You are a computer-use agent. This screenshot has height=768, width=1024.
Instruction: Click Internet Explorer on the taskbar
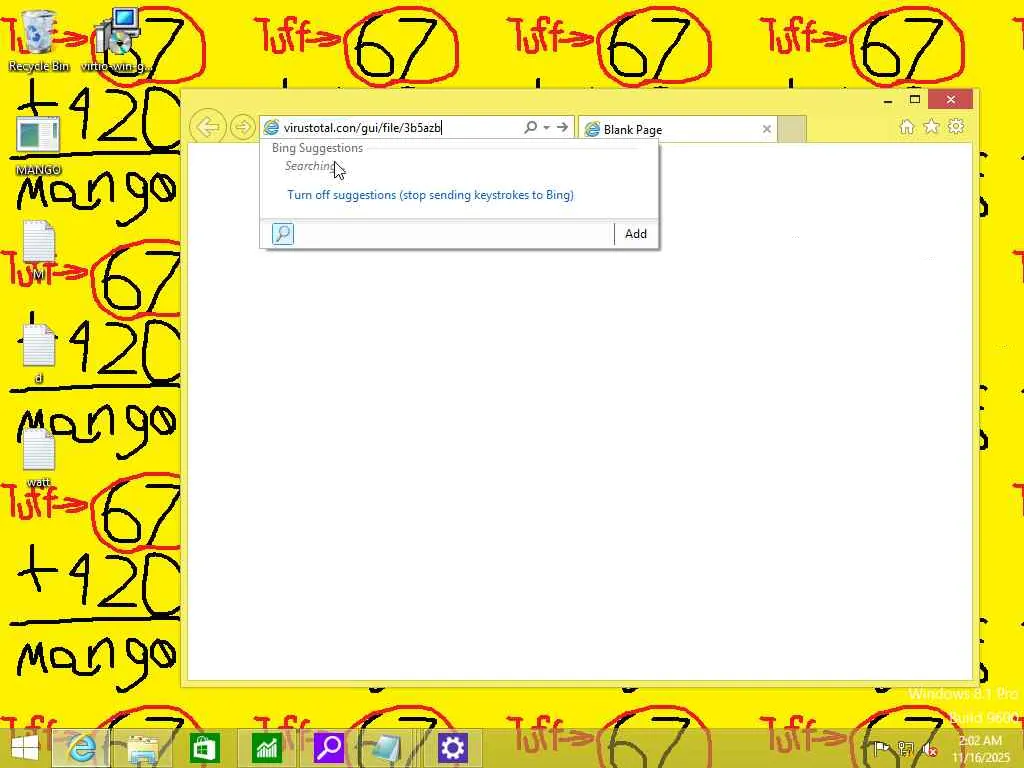coord(81,748)
